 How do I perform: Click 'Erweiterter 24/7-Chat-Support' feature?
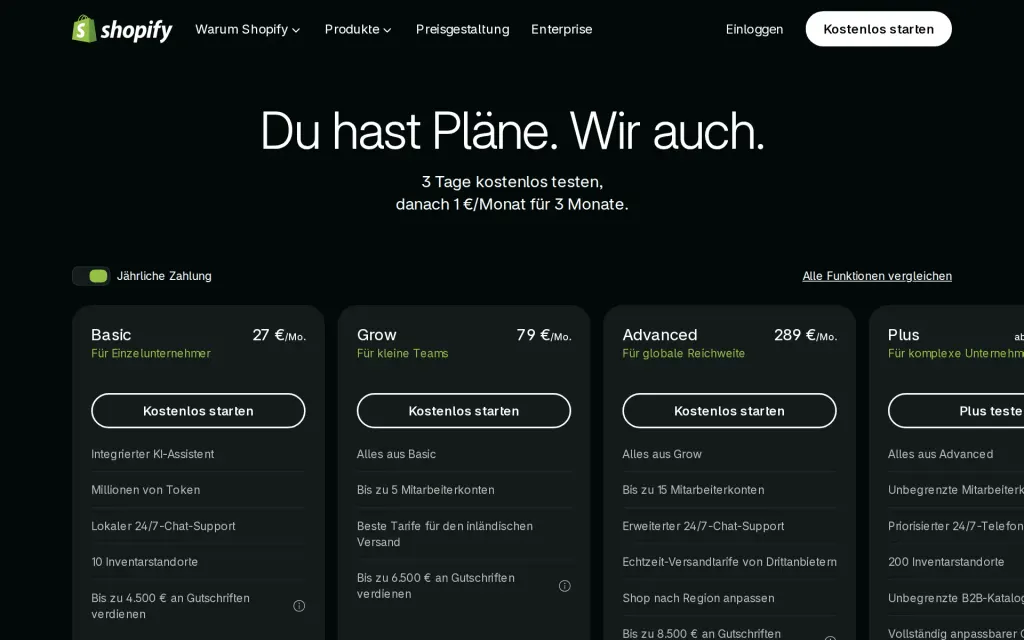click(703, 526)
